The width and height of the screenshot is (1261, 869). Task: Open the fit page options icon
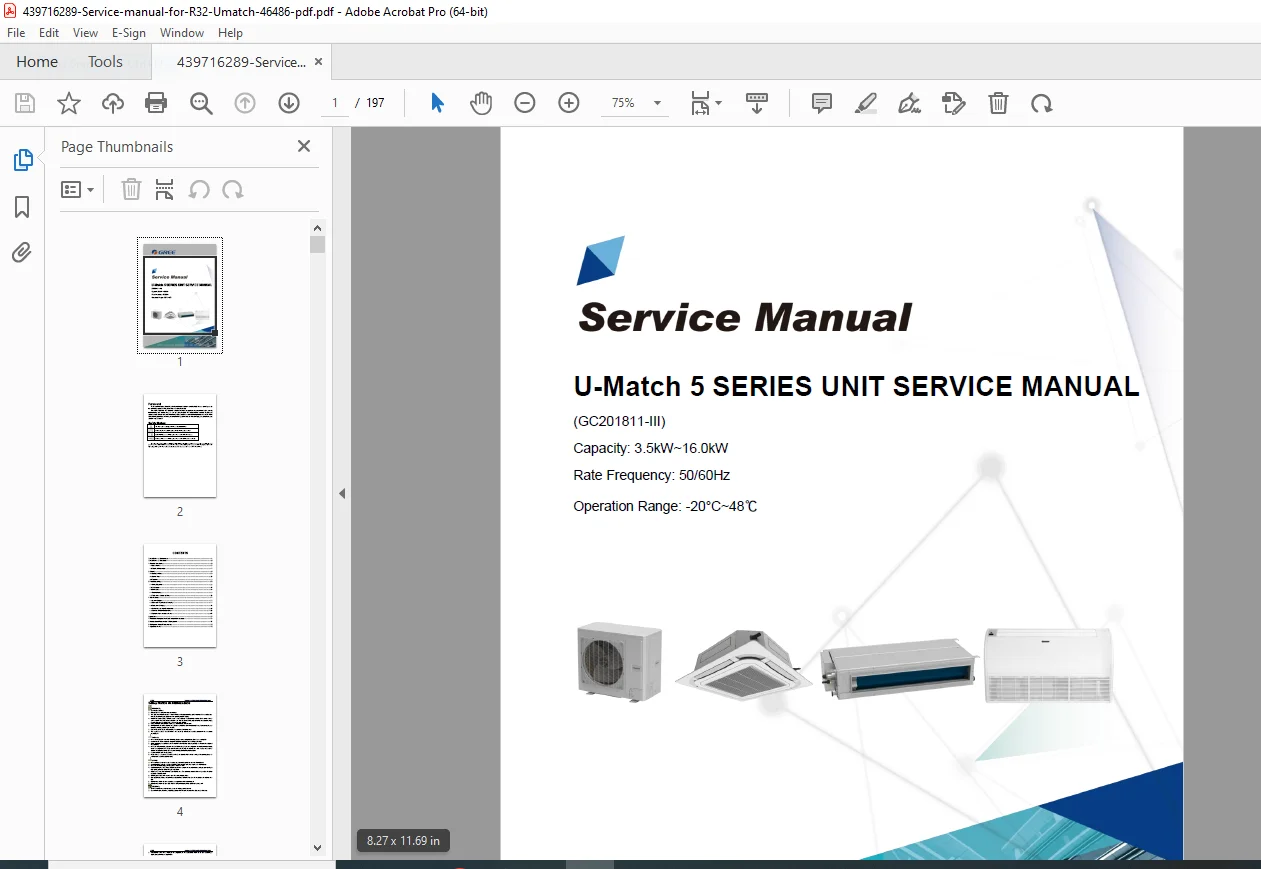tap(706, 103)
